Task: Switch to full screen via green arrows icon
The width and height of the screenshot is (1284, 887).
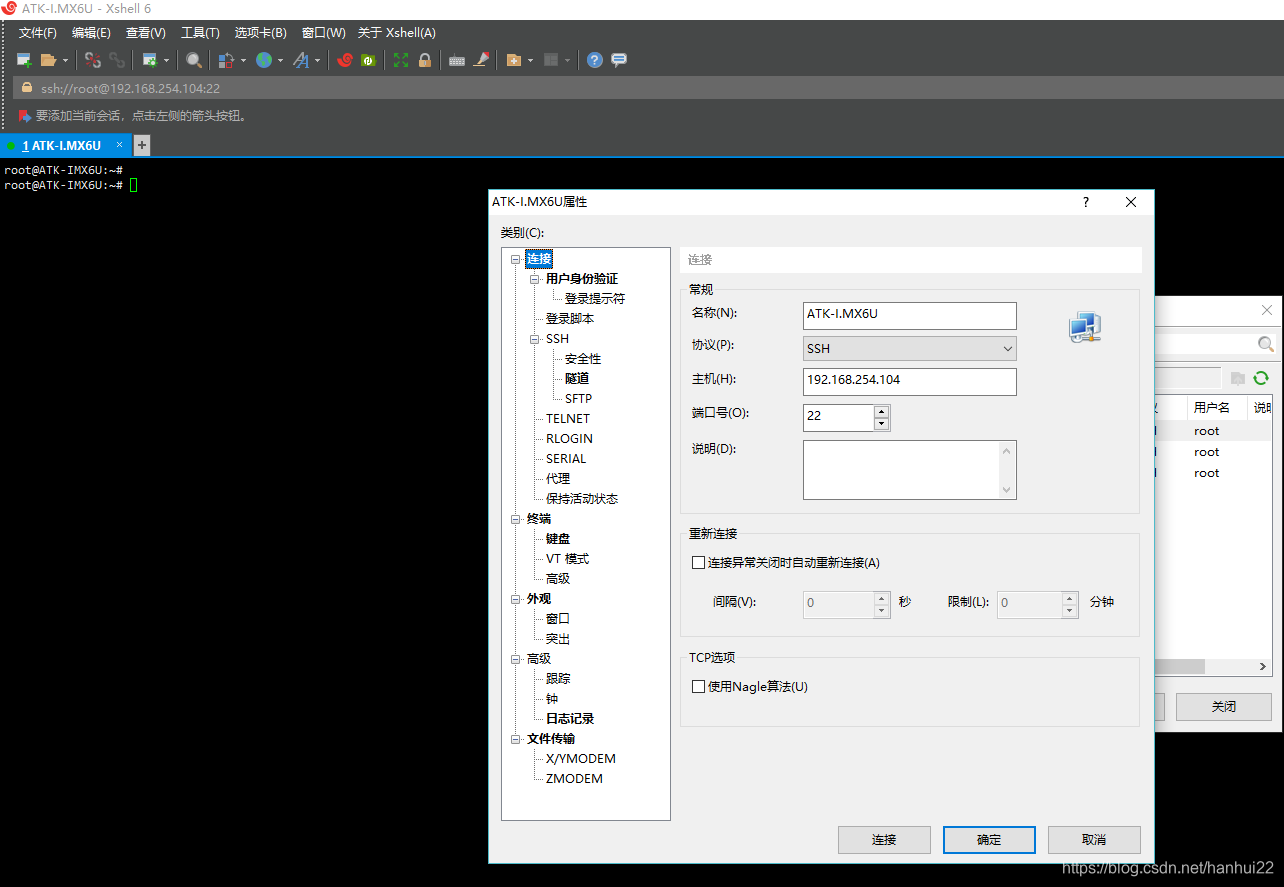Action: [x=400, y=60]
